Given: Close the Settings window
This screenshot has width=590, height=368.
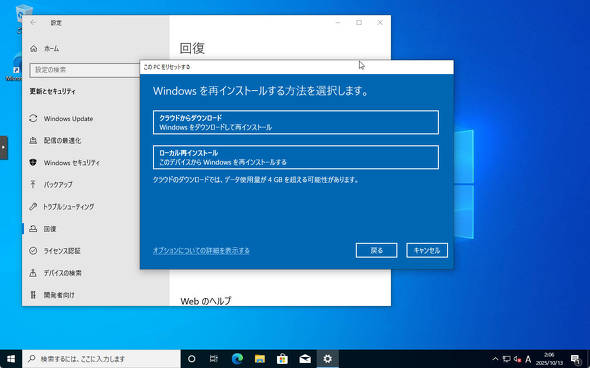Looking at the screenshot, I should [x=380, y=23].
